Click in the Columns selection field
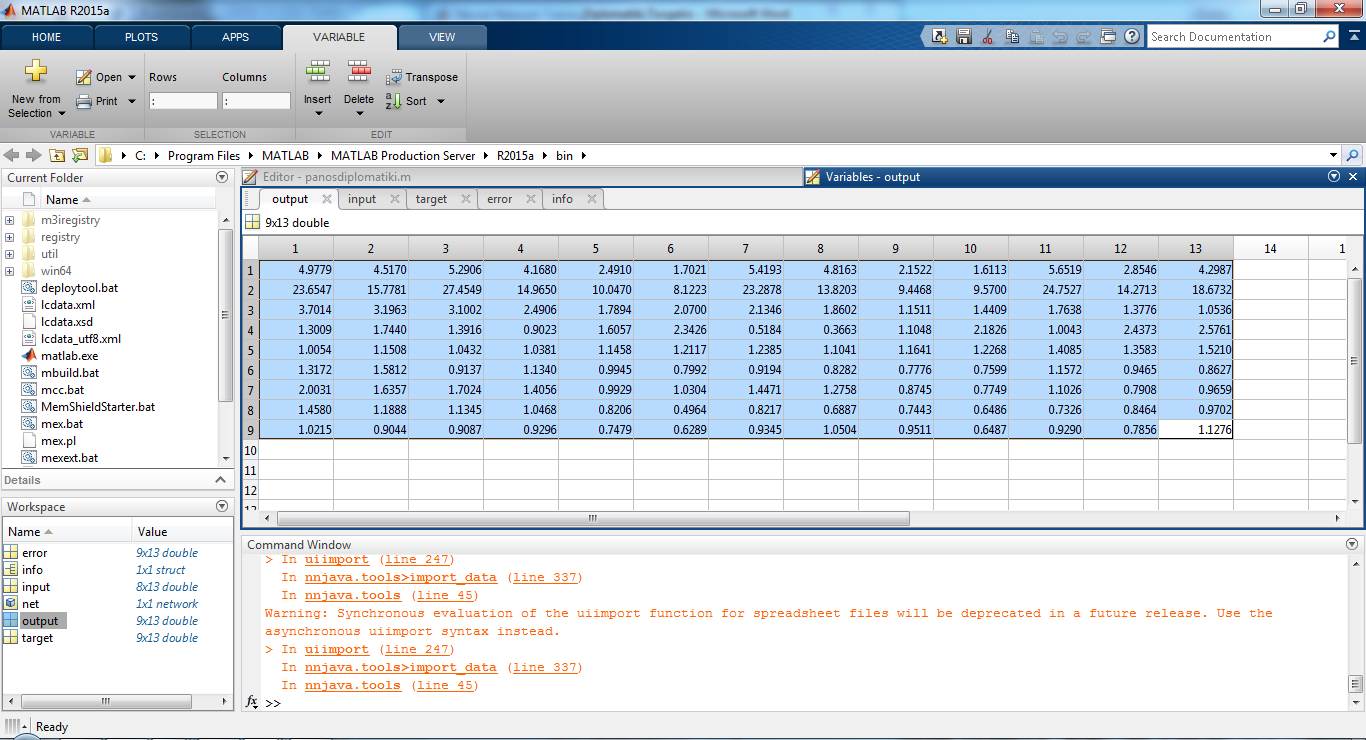This screenshot has width=1366, height=740. click(x=256, y=101)
